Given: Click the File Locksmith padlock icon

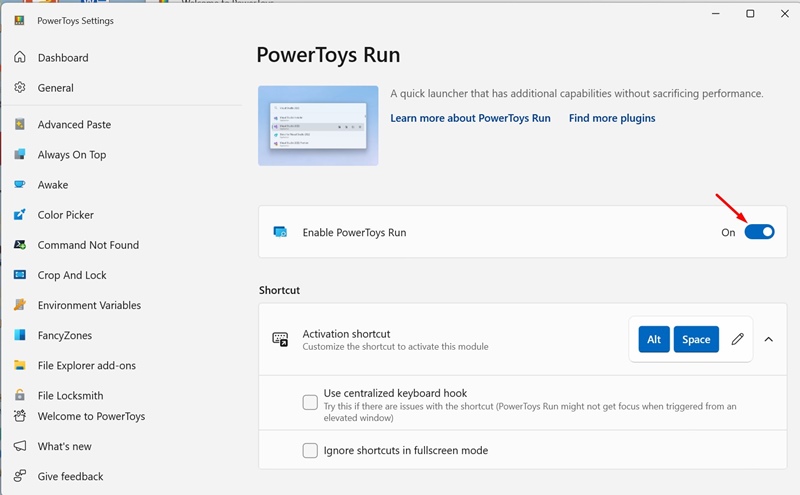Looking at the screenshot, I should coord(19,394).
